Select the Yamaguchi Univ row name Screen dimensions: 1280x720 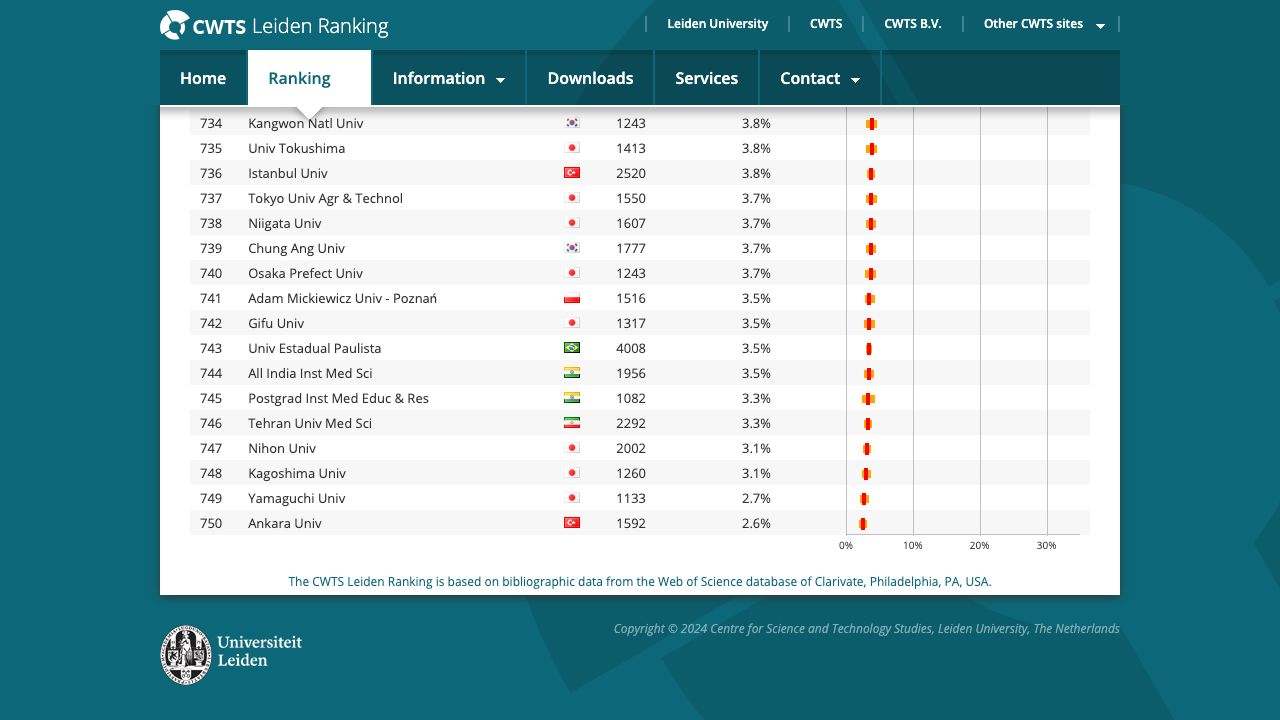click(296, 498)
